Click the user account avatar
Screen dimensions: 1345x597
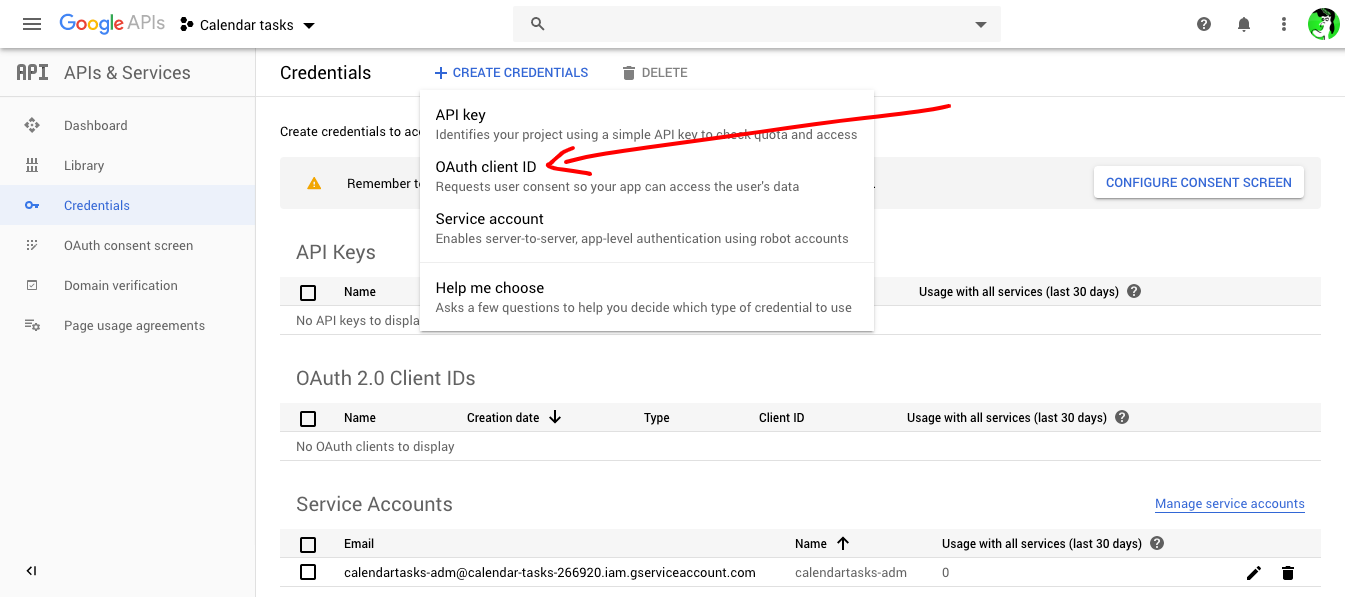point(1323,24)
